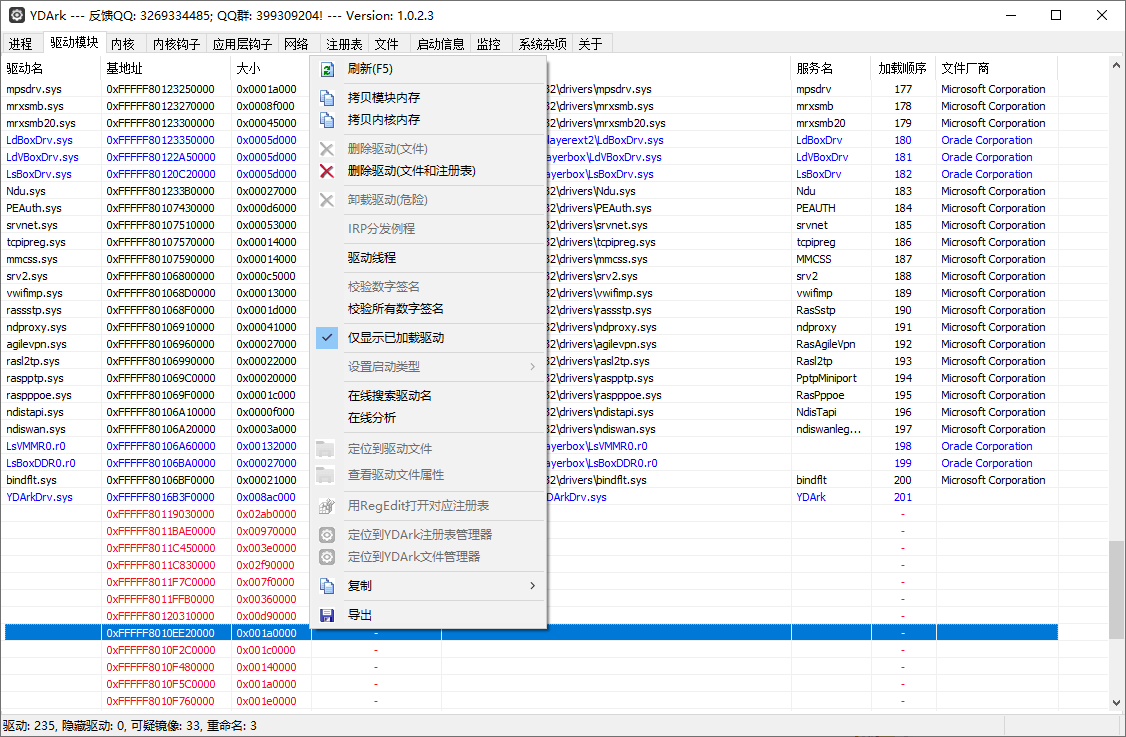Click the folder icon beside 定位到驱动文件
The image size is (1126, 737).
[325, 449]
